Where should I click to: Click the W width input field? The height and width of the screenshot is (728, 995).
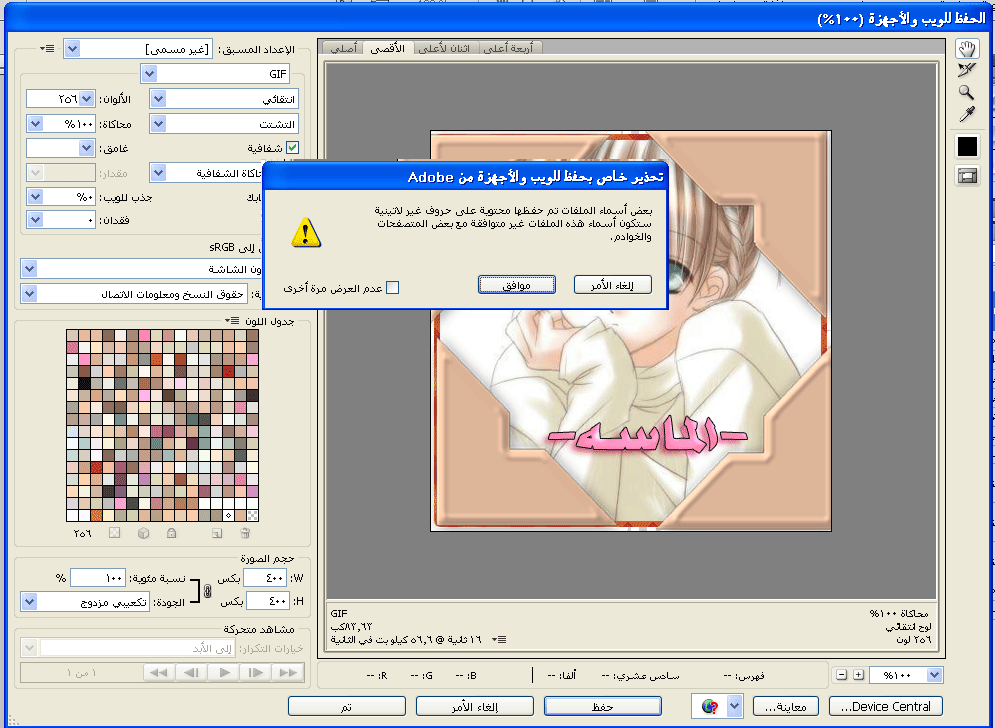point(265,578)
